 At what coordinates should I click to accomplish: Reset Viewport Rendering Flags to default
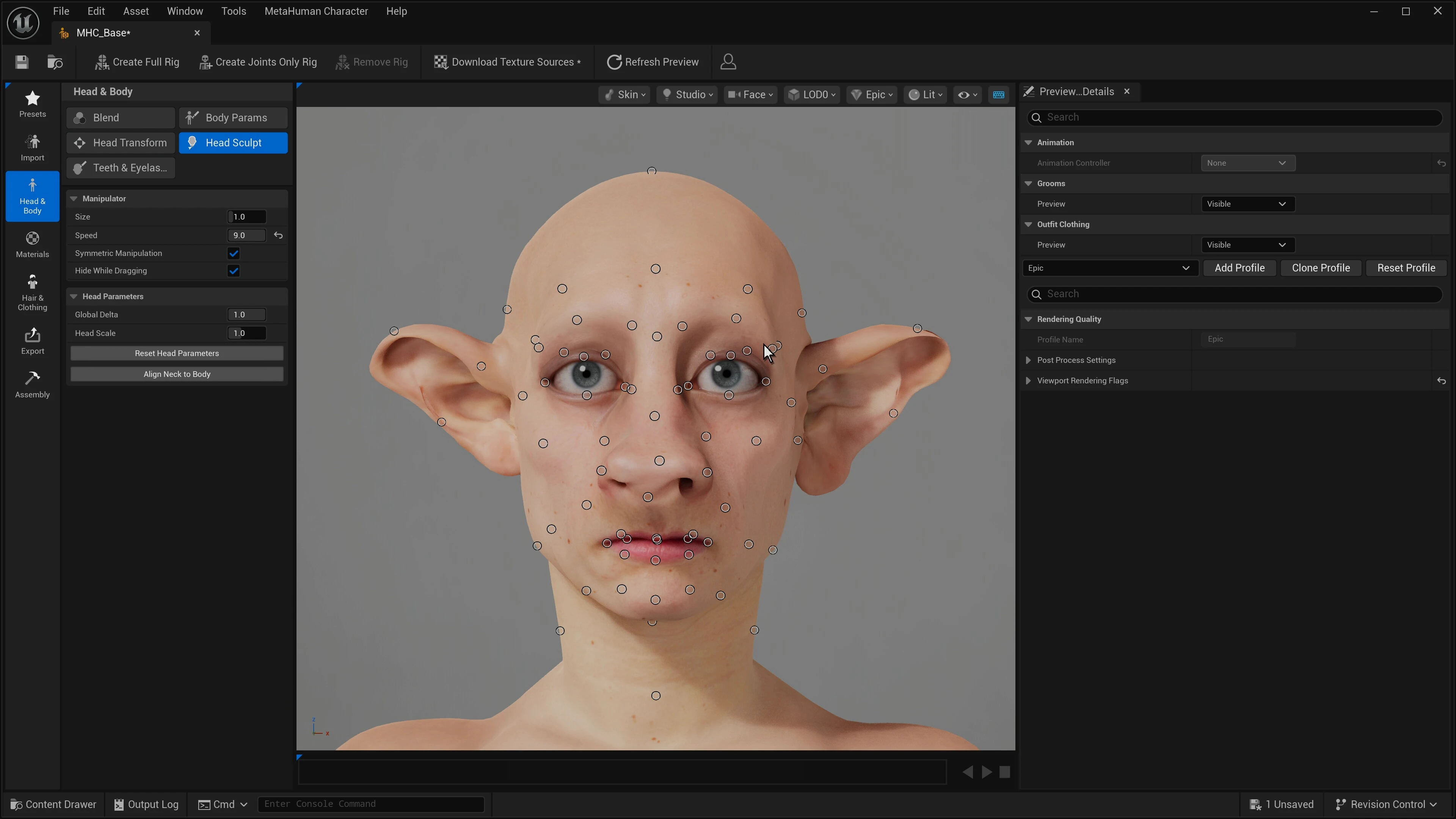click(x=1441, y=380)
